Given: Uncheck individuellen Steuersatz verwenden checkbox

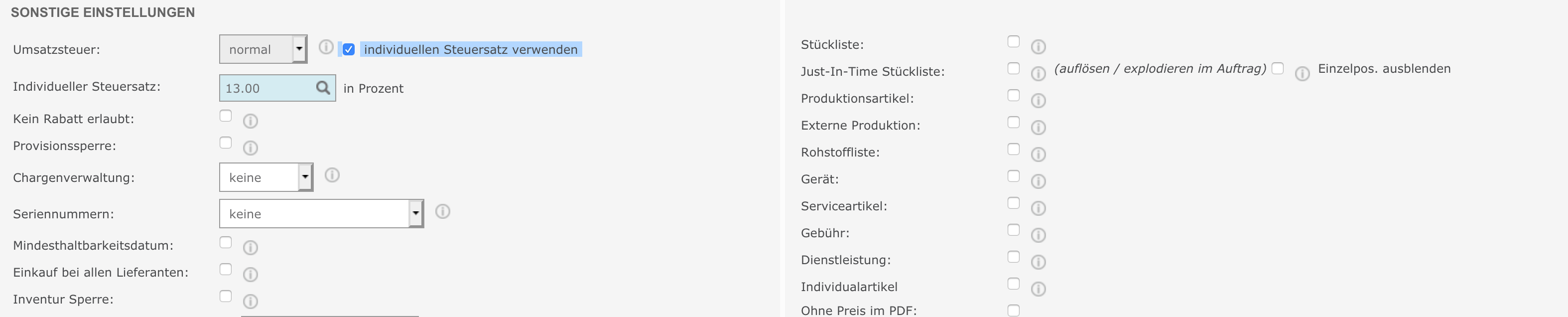Looking at the screenshot, I should [x=348, y=49].
